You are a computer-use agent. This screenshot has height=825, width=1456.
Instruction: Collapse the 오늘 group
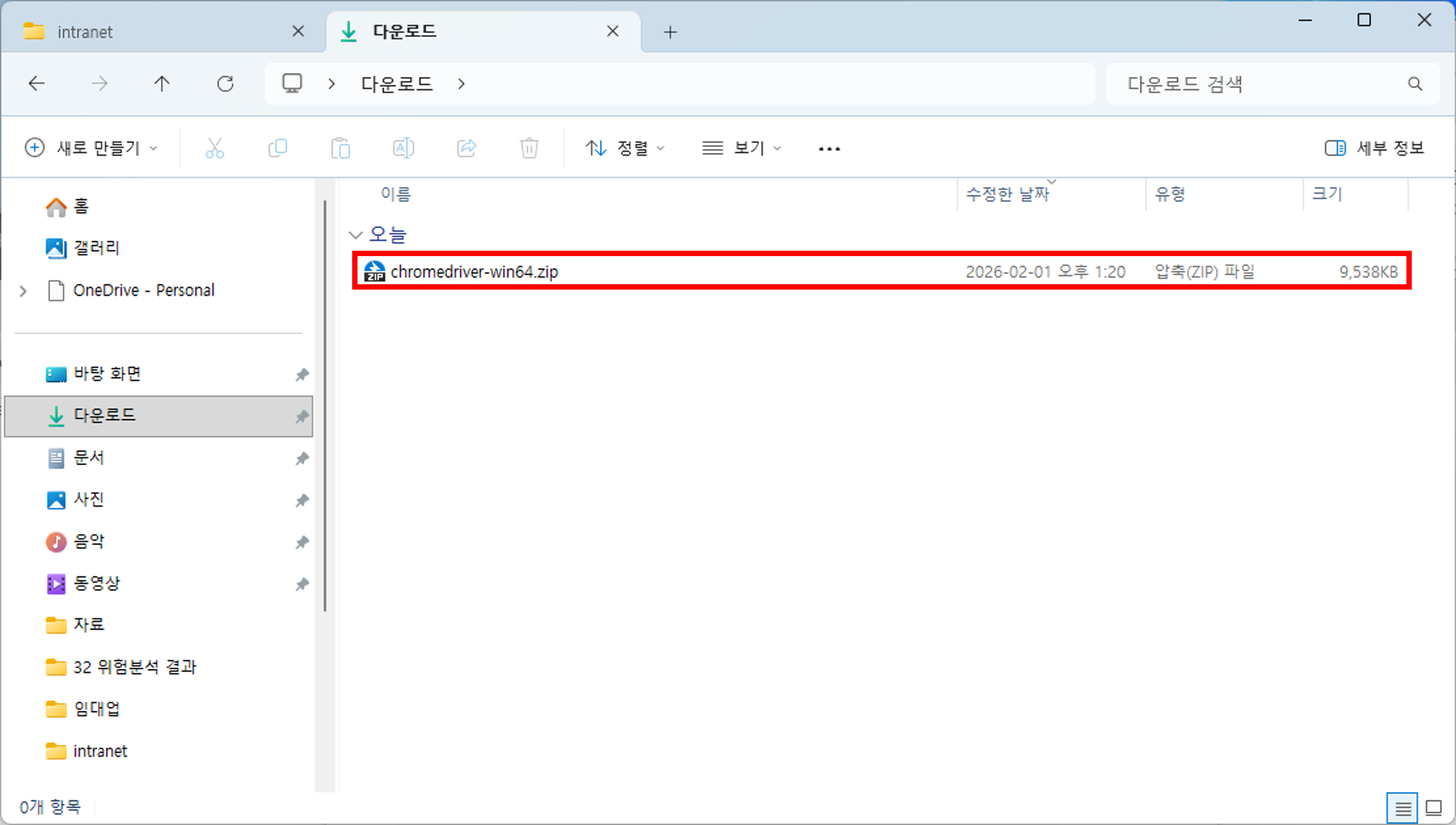click(x=356, y=235)
